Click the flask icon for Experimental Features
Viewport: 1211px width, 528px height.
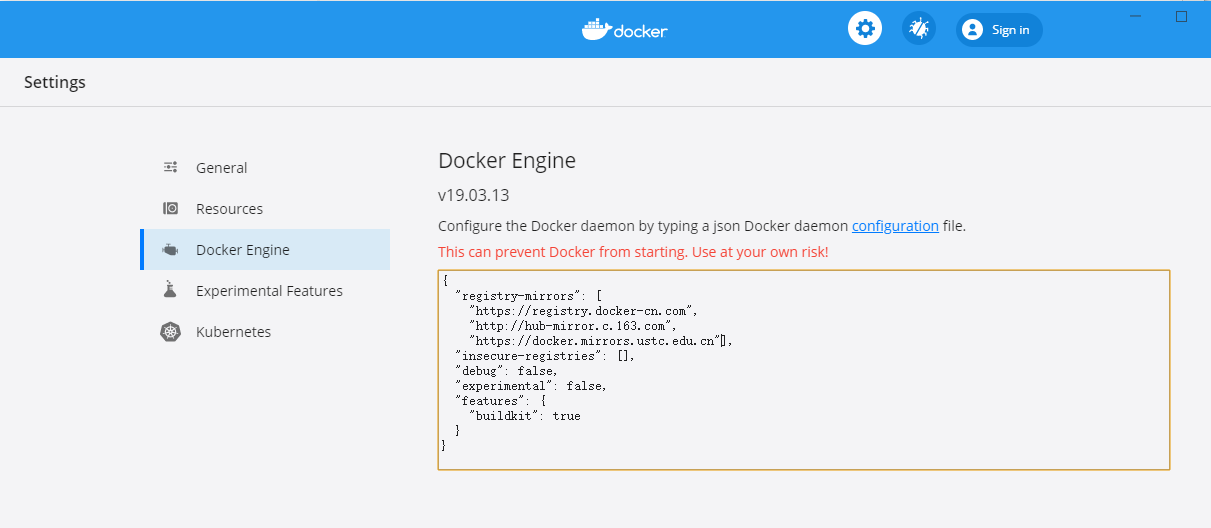click(x=171, y=291)
